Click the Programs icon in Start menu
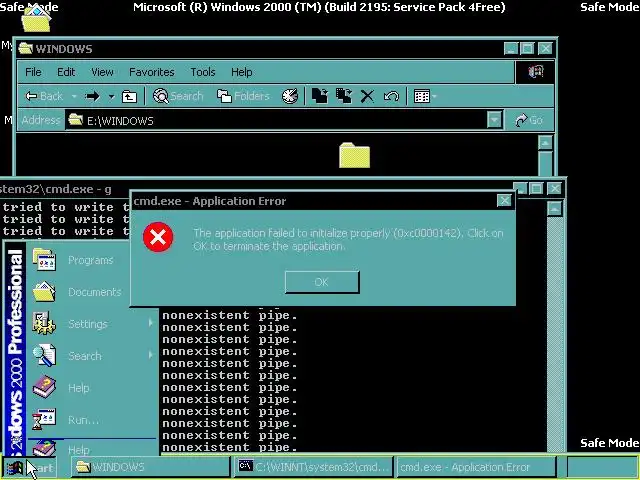The height and width of the screenshot is (480, 640). tap(44, 260)
